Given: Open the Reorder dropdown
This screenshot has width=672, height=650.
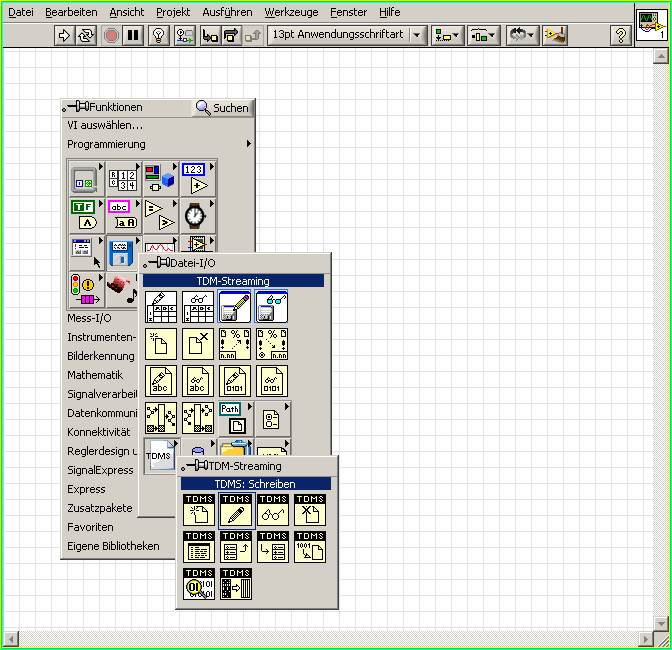Looking at the screenshot, I should (x=521, y=35).
